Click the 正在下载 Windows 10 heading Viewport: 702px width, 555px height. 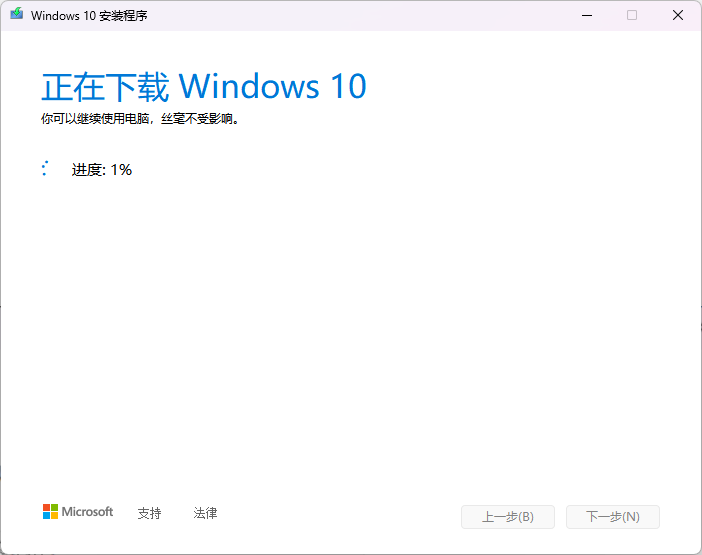pyautogui.click(x=204, y=86)
